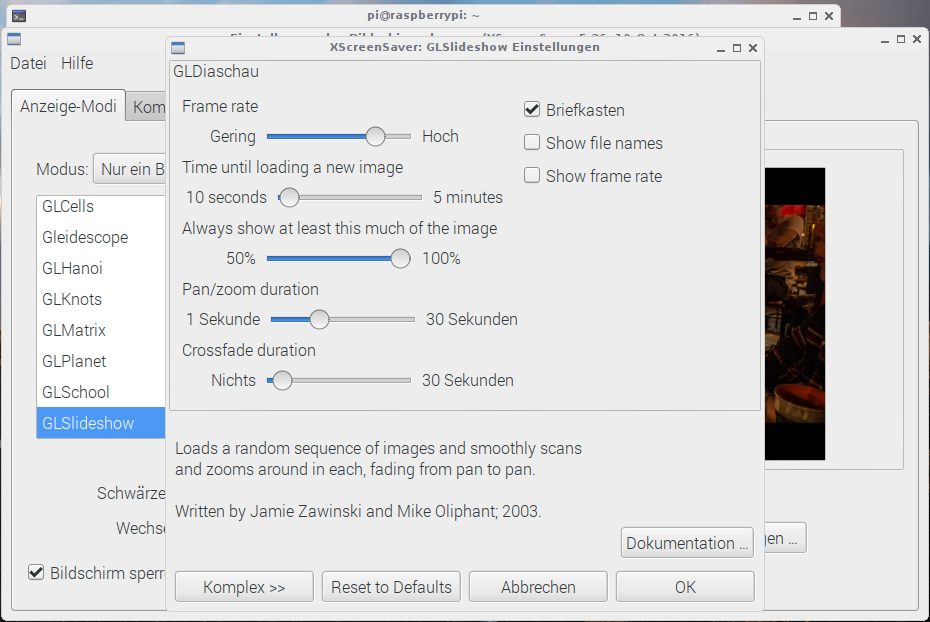This screenshot has width=930, height=622.
Task: Click the window menu icon of the Bildschirmschoner settings window
Action: point(14,40)
